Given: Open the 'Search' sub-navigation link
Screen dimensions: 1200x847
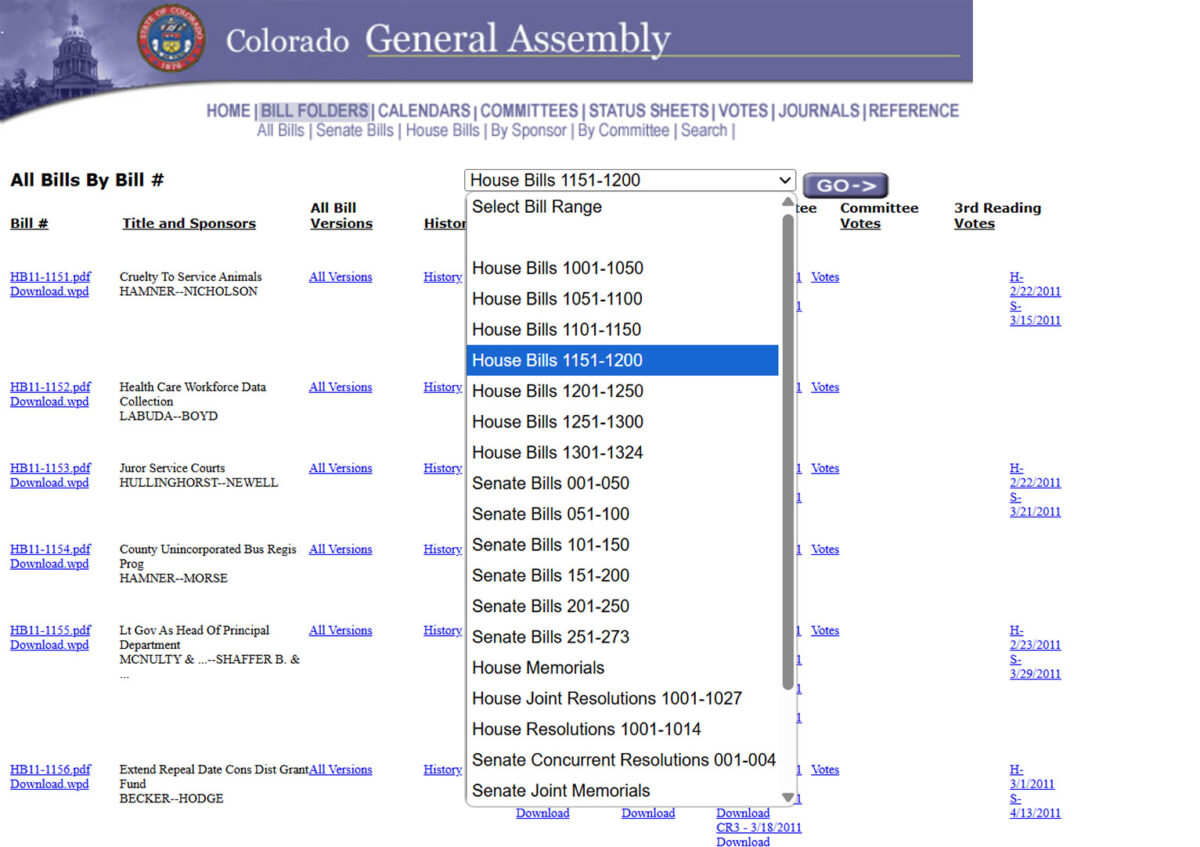Looking at the screenshot, I should point(704,131).
